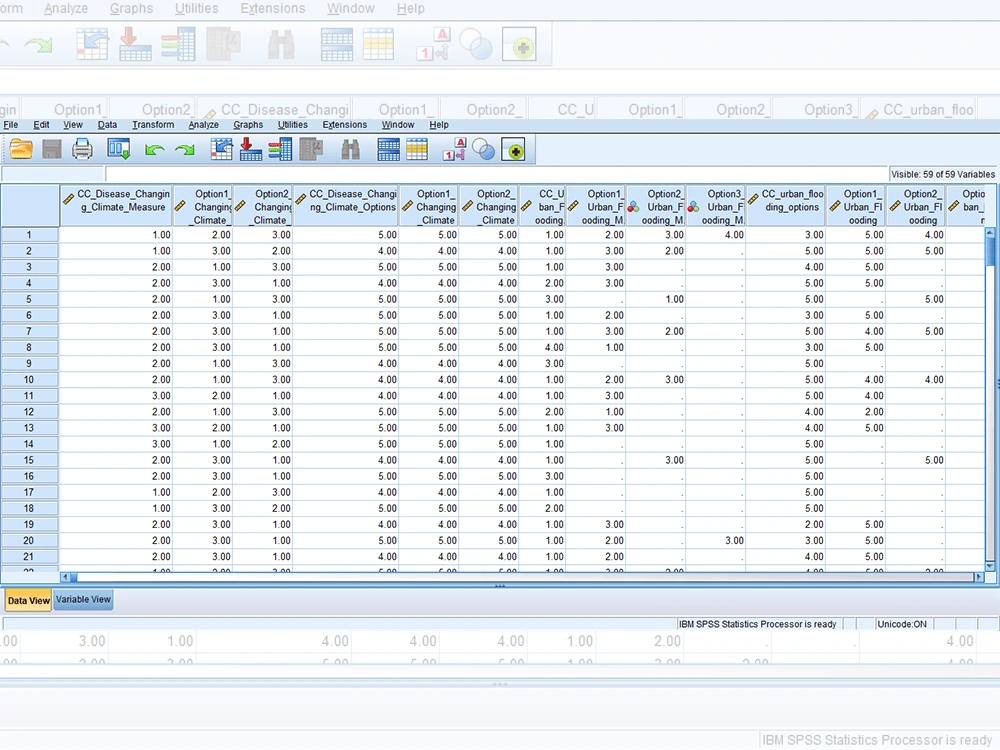Select 3.00 cell in CC_Disease_Changing_Climate_Measure row 14

pyautogui.click(x=116, y=444)
